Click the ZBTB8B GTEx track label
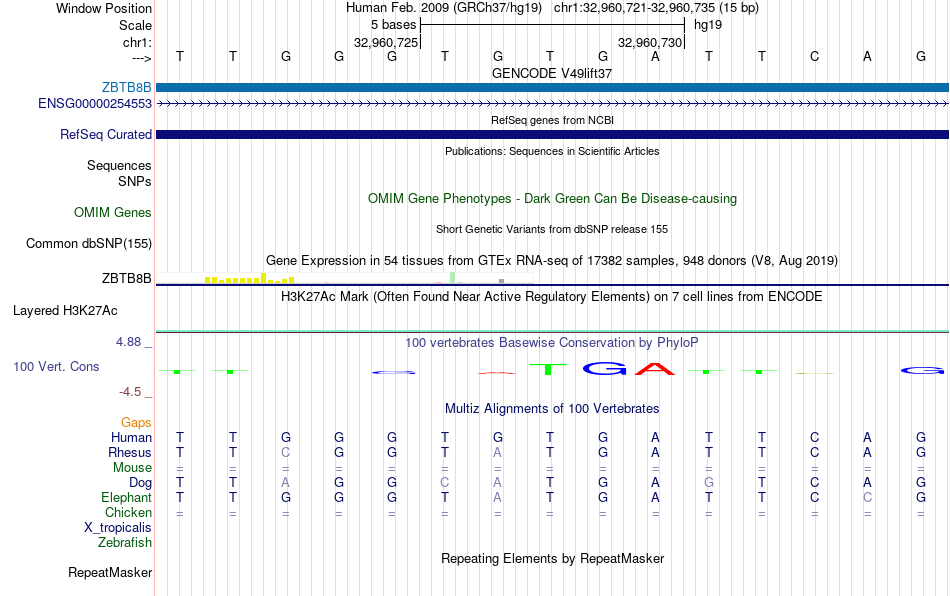 pyautogui.click(x=127, y=278)
